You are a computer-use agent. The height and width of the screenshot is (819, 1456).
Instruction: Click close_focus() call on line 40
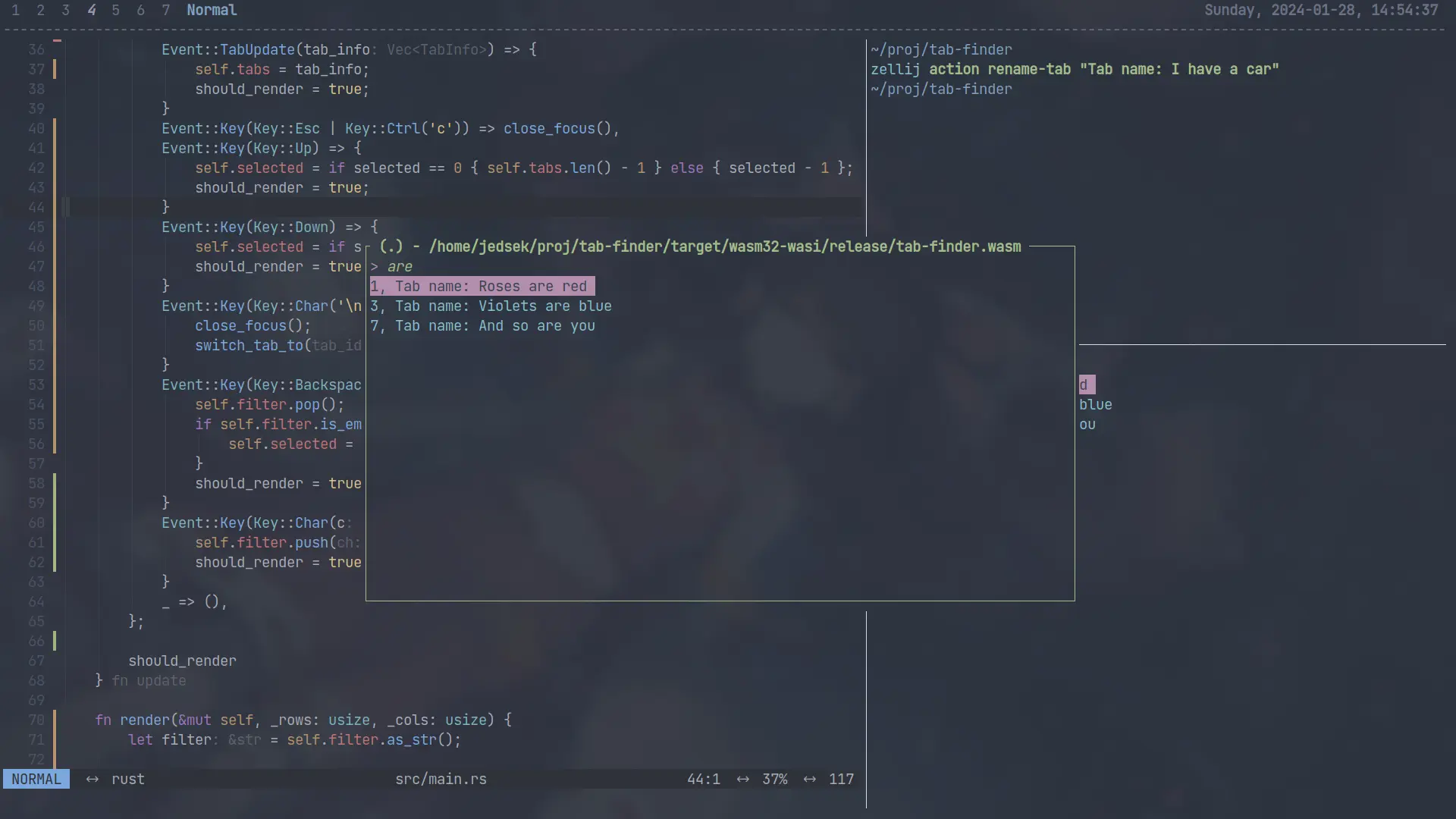(x=557, y=129)
